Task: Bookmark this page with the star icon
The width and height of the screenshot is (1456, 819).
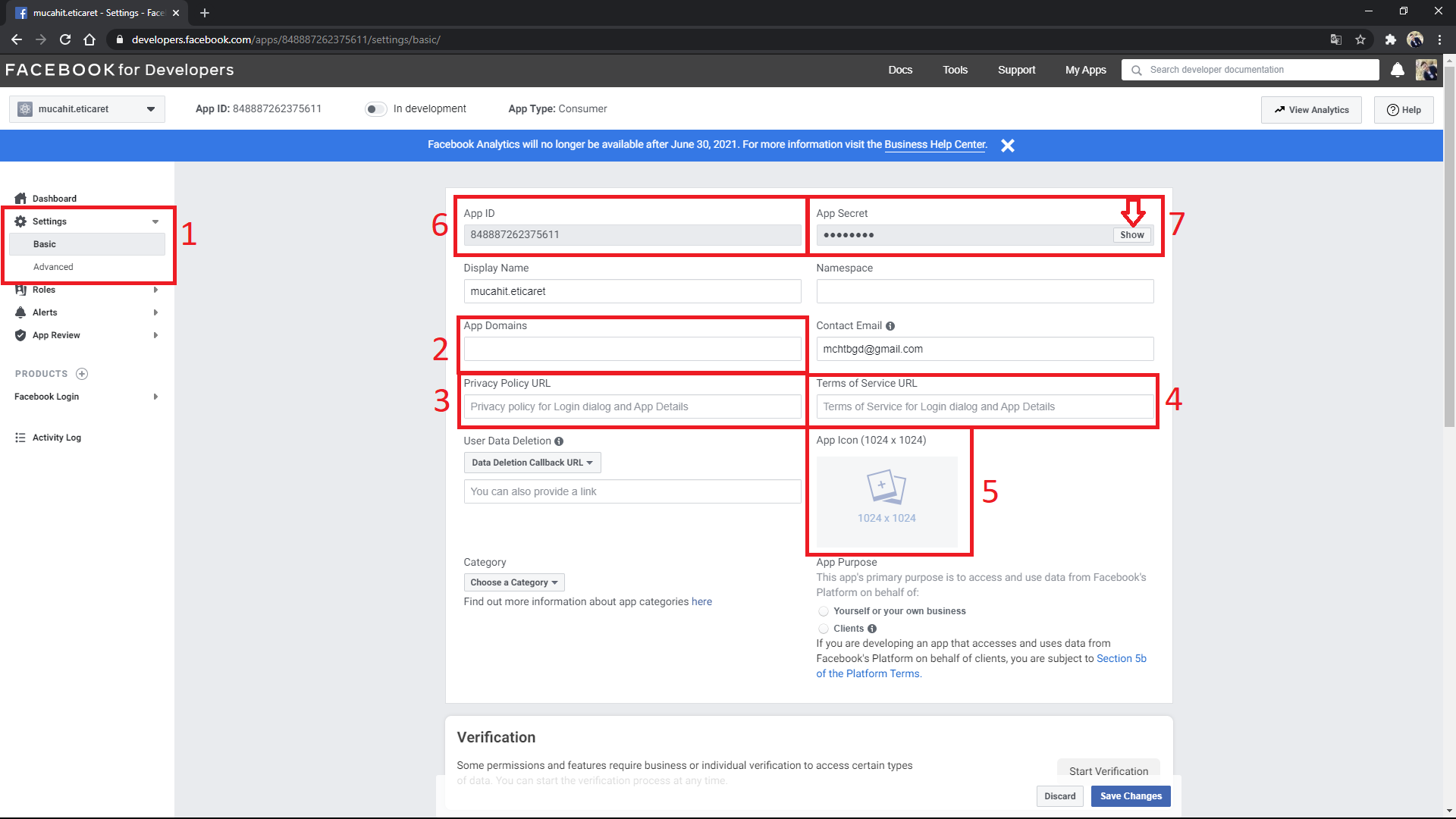Action: click(x=1360, y=39)
